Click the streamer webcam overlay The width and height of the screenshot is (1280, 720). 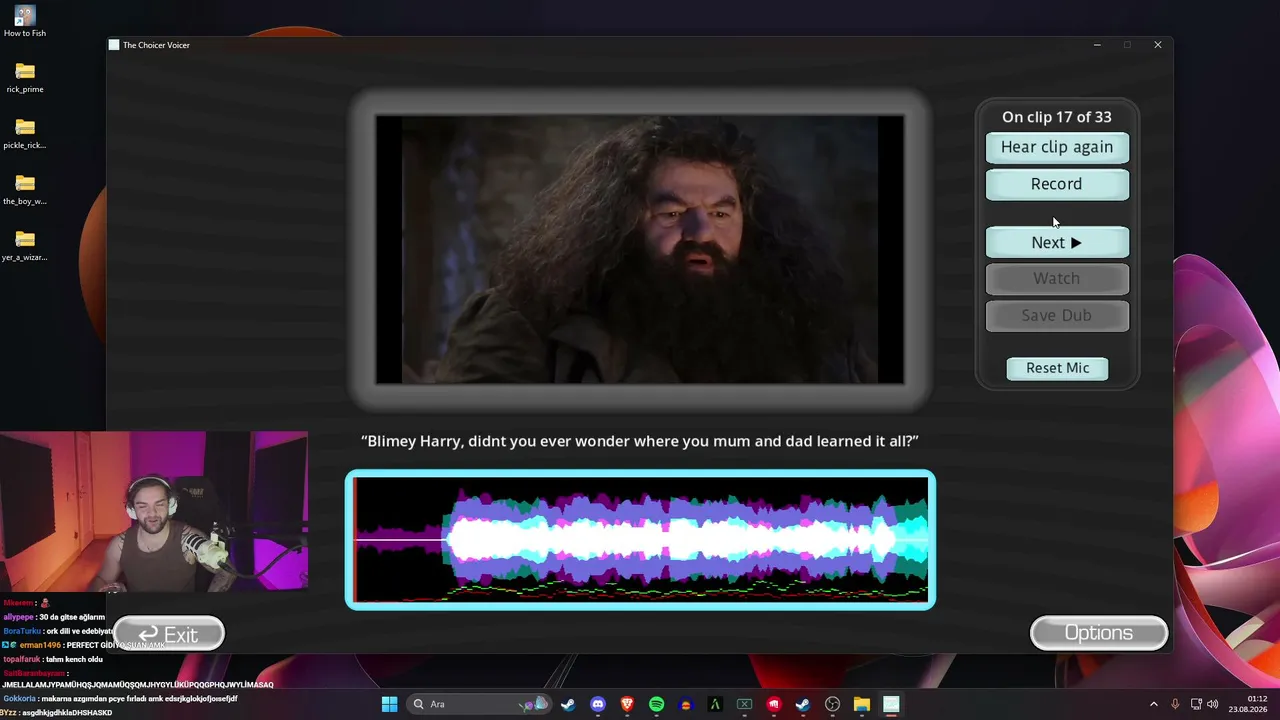click(154, 512)
